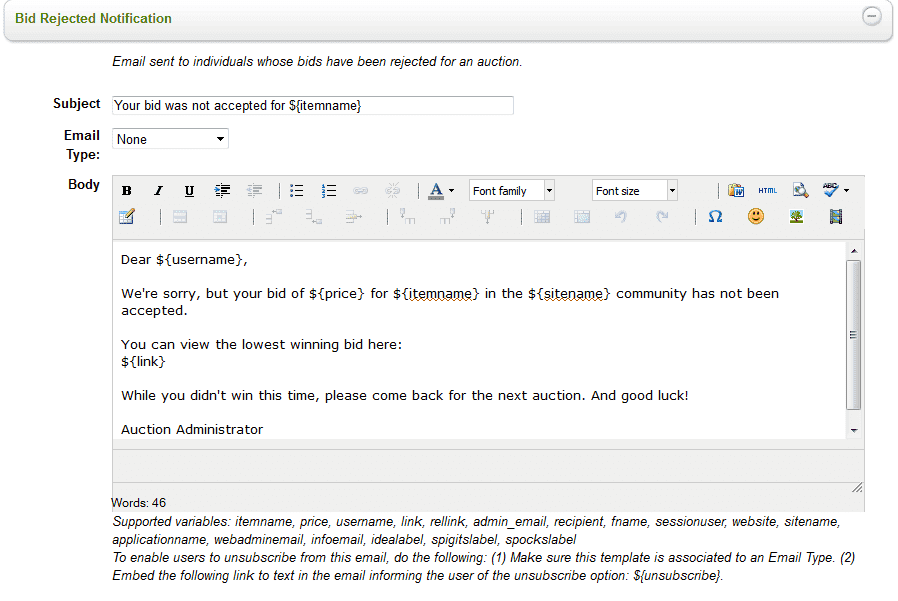Apply underline formatting
The height and width of the screenshot is (601, 898).
click(189, 191)
